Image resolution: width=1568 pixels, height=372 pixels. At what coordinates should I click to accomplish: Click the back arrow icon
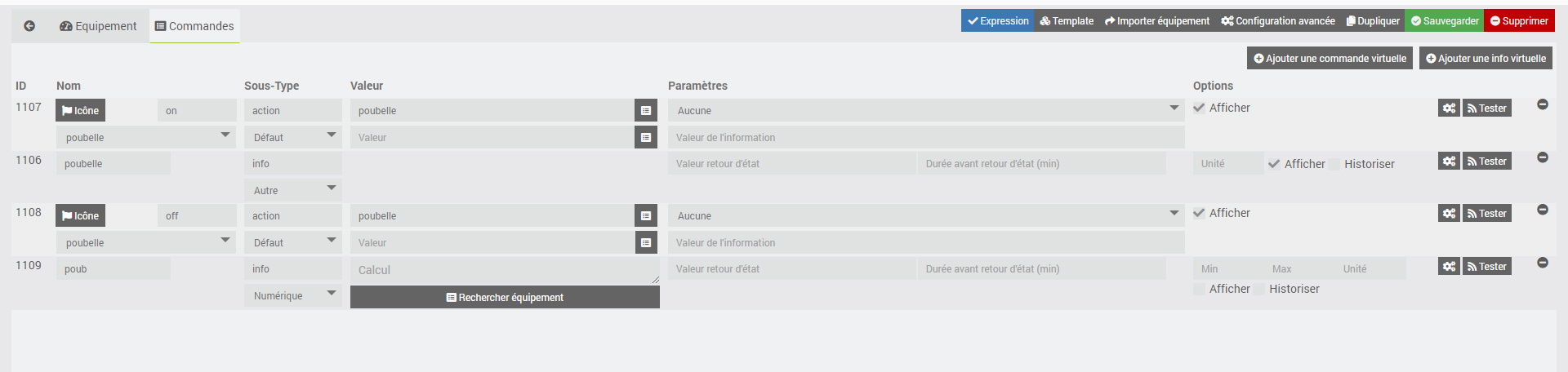[29, 26]
